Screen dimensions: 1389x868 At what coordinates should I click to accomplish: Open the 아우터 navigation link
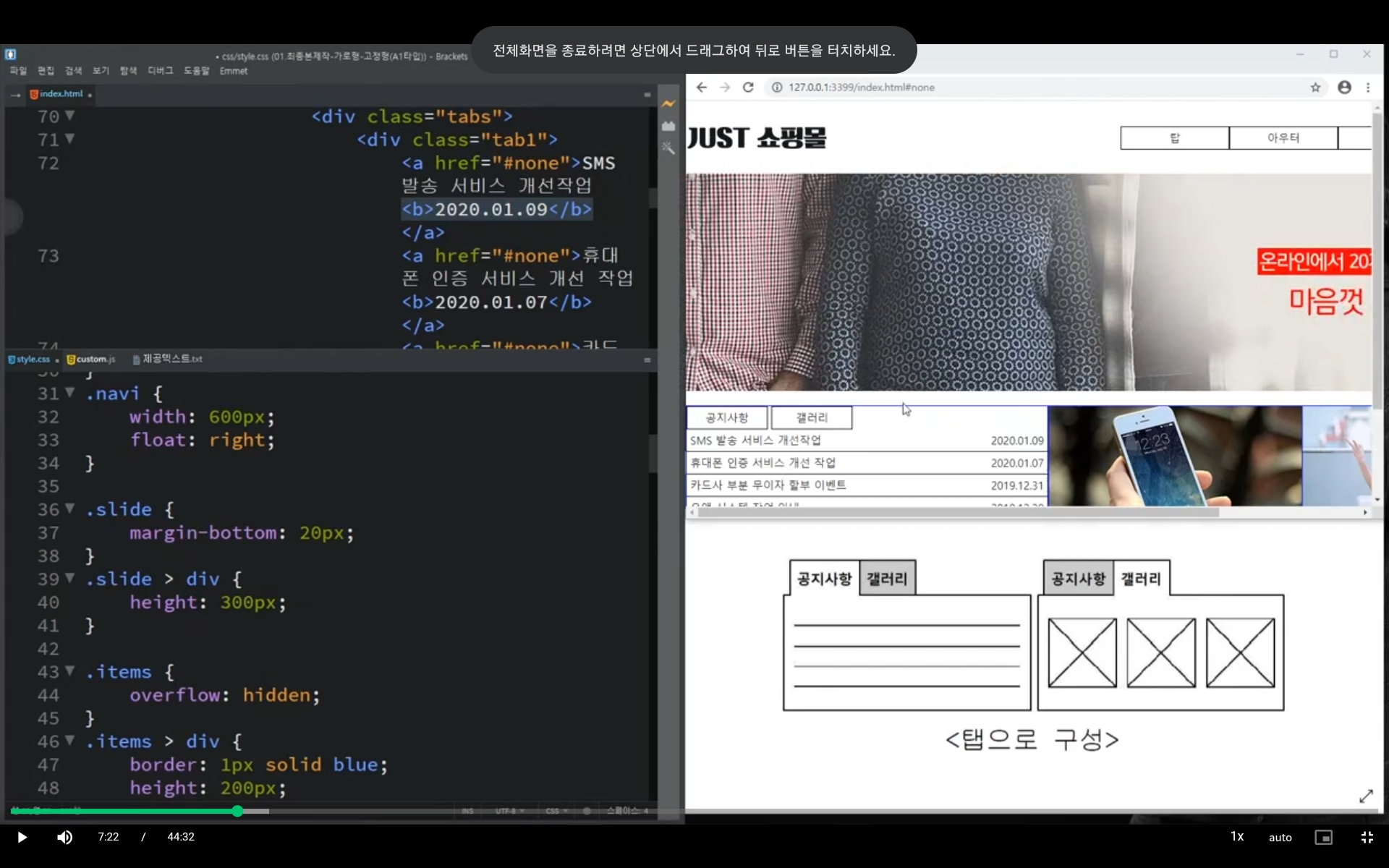click(x=1283, y=137)
